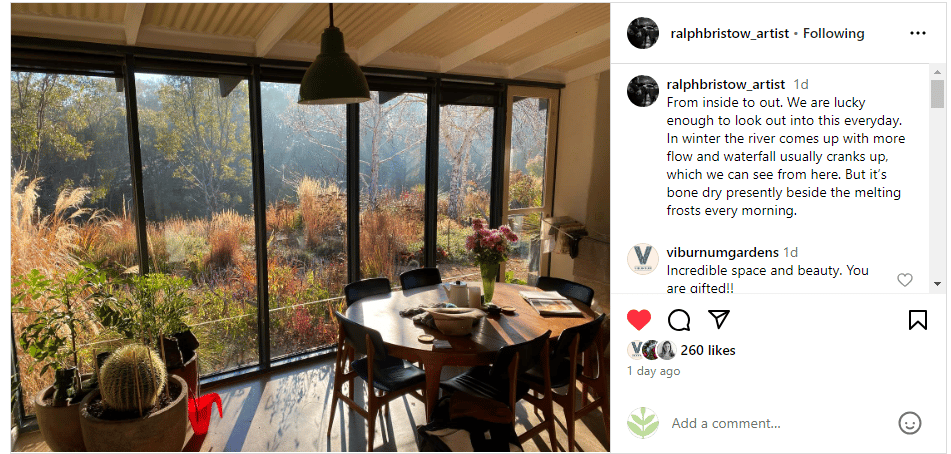Click ralphbristow_artist avatar beside caption
This screenshot has height=454, width=951.
point(643,91)
